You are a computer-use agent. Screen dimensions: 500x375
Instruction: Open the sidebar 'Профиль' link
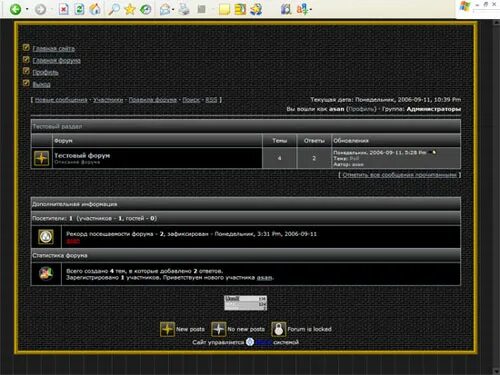pos(45,73)
